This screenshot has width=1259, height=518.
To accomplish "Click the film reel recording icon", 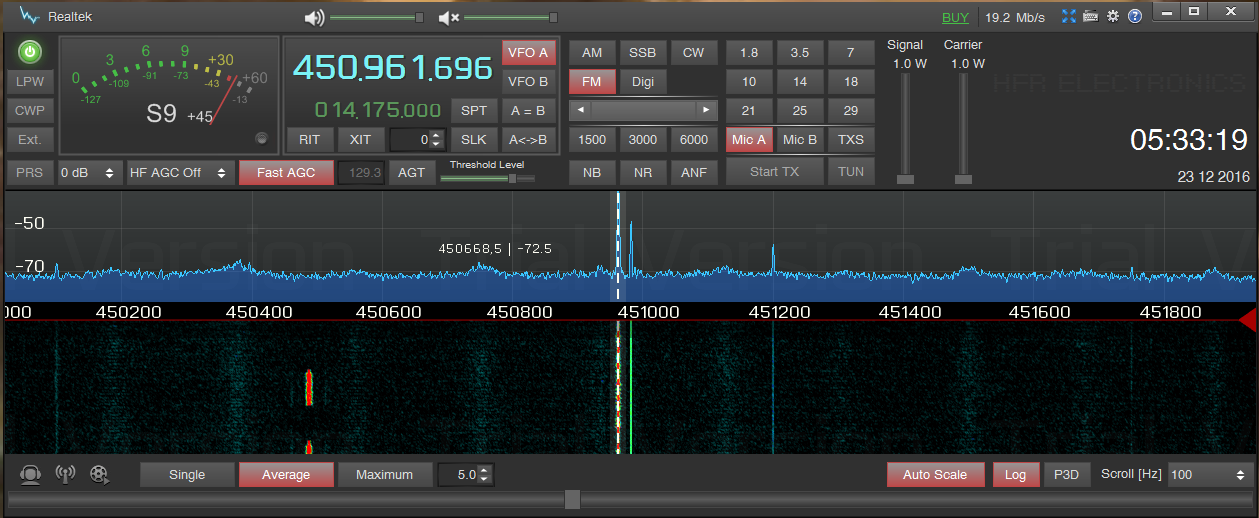I will point(99,475).
